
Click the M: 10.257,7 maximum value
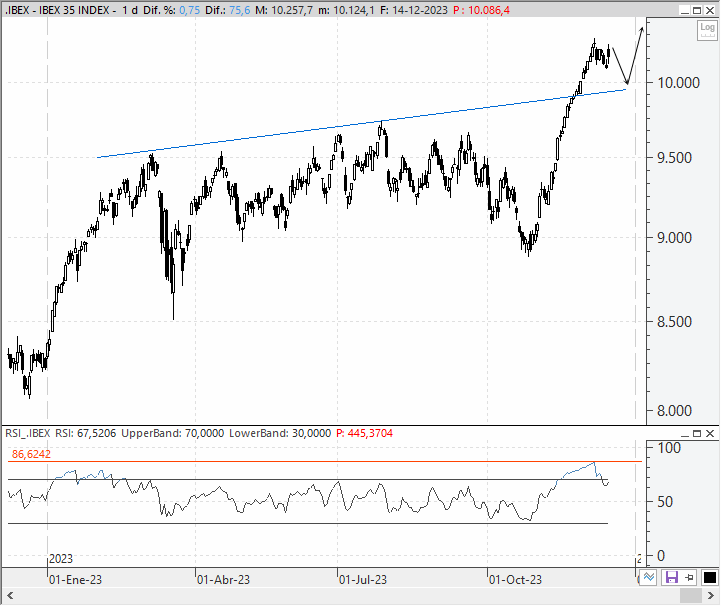pyautogui.click(x=284, y=10)
